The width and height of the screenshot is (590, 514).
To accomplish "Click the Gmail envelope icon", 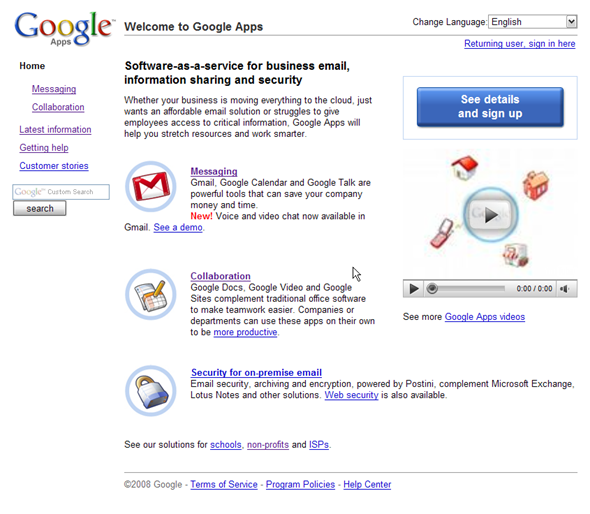I will 151,186.
